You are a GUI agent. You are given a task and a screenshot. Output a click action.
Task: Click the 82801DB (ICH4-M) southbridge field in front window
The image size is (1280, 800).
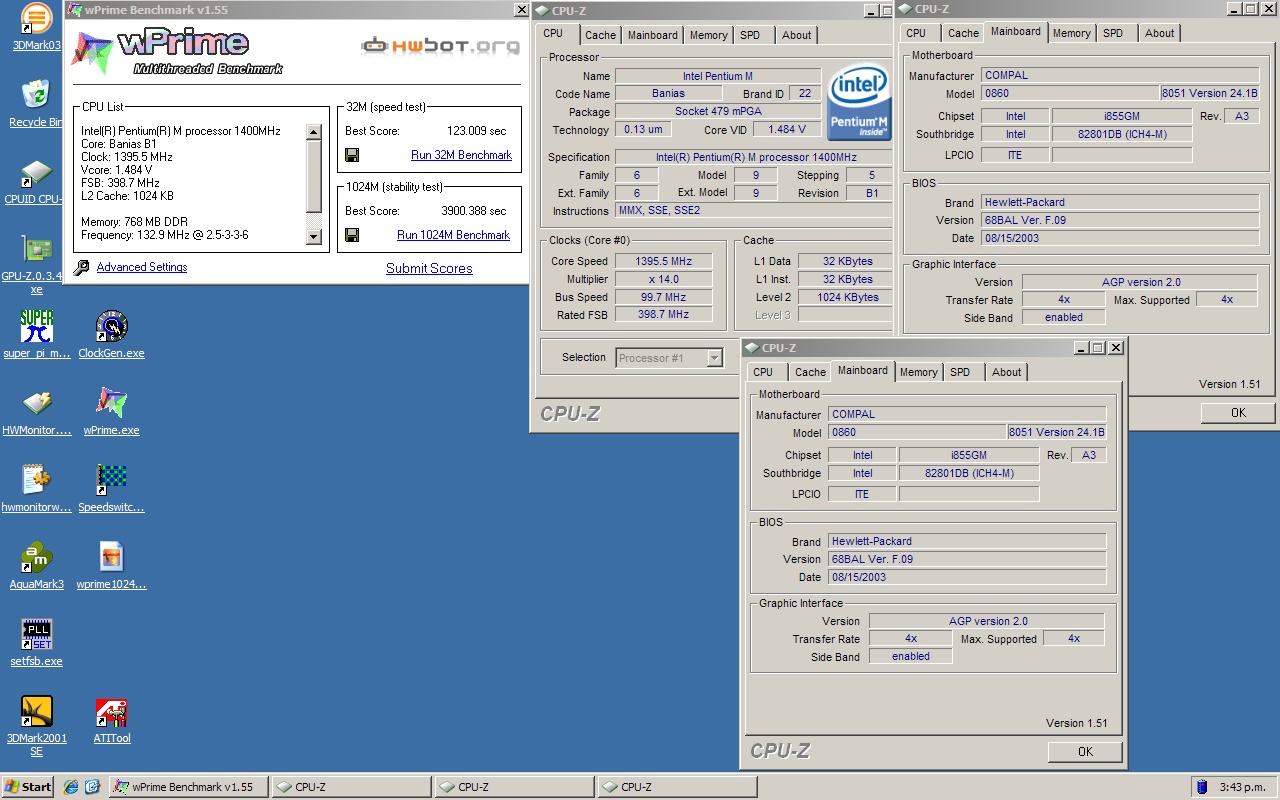tap(968, 473)
